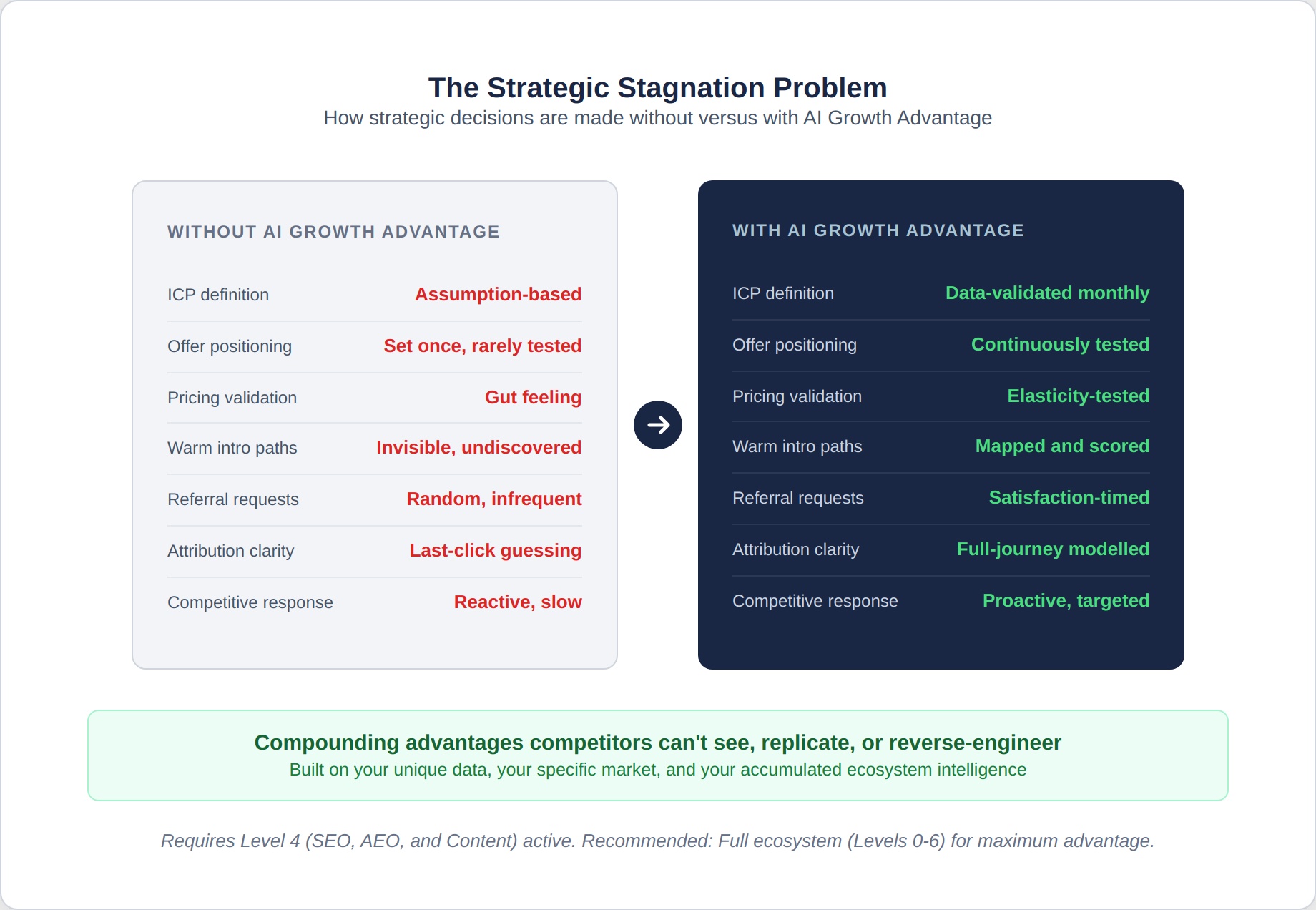Click the "Full-journey modelled" attribution value
Screen dimensions: 1316x910
click(x=1053, y=549)
